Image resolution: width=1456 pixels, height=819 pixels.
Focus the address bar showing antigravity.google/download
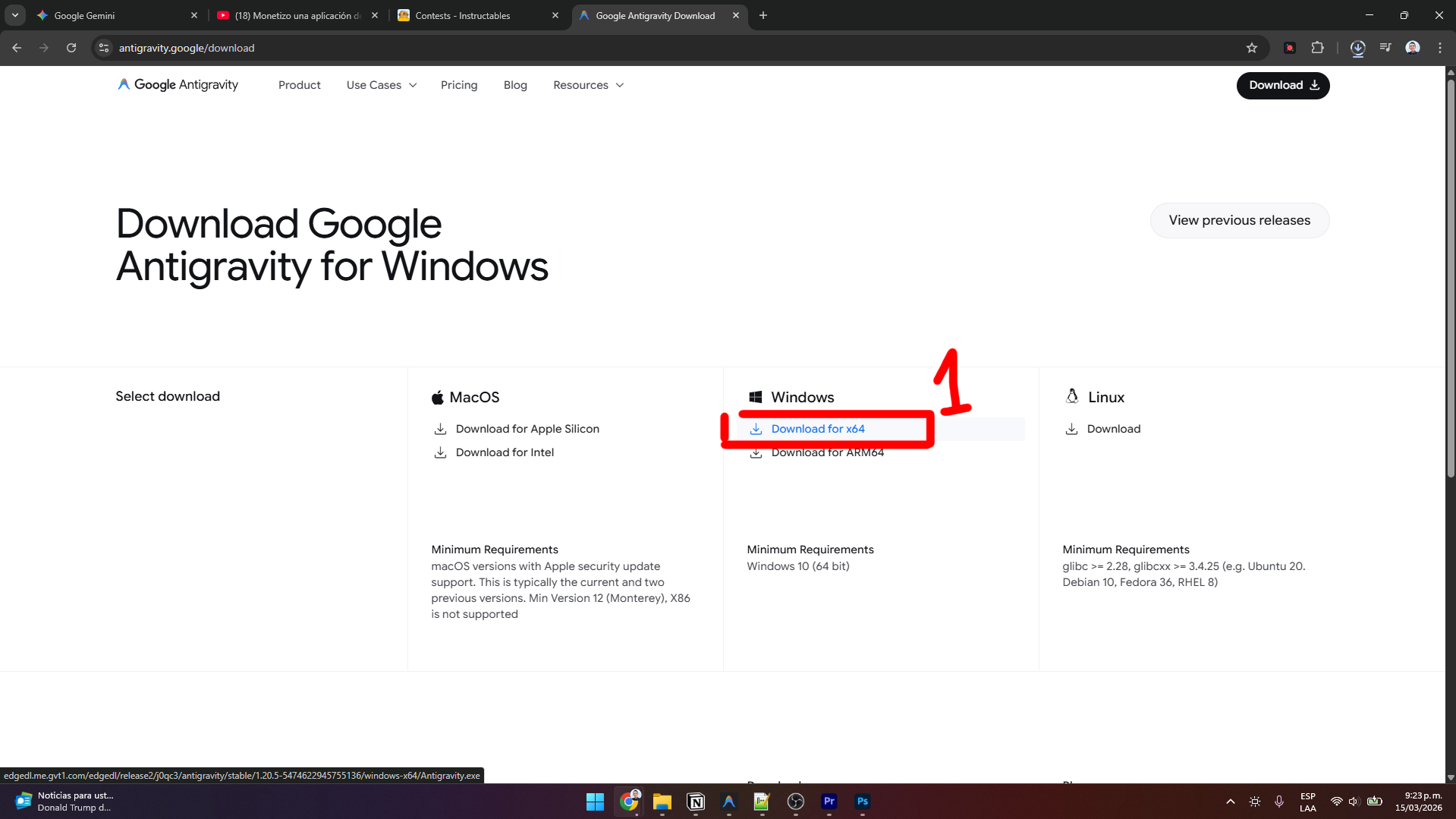[x=675, y=48]
